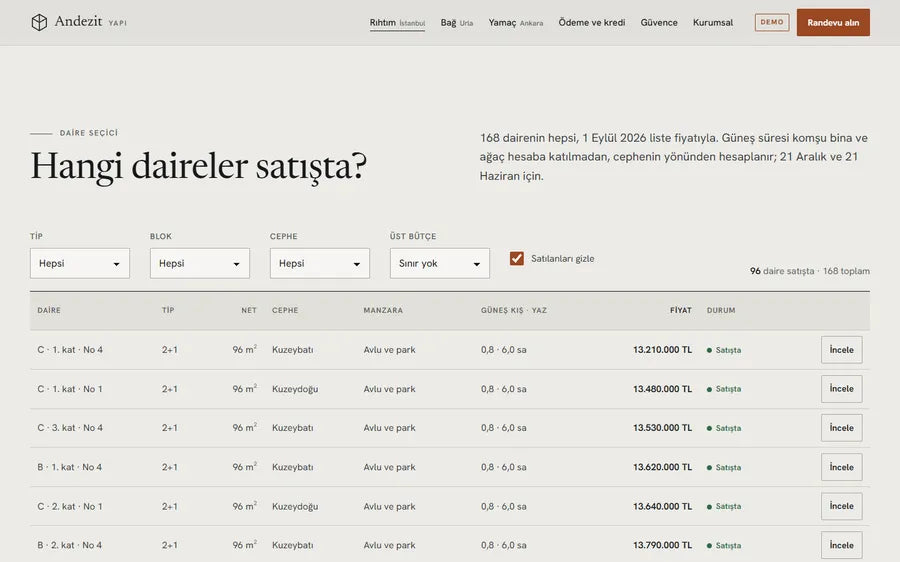Screen dimensions: 900x562
Task: Sort by the Durum column header
Action: 721,310
